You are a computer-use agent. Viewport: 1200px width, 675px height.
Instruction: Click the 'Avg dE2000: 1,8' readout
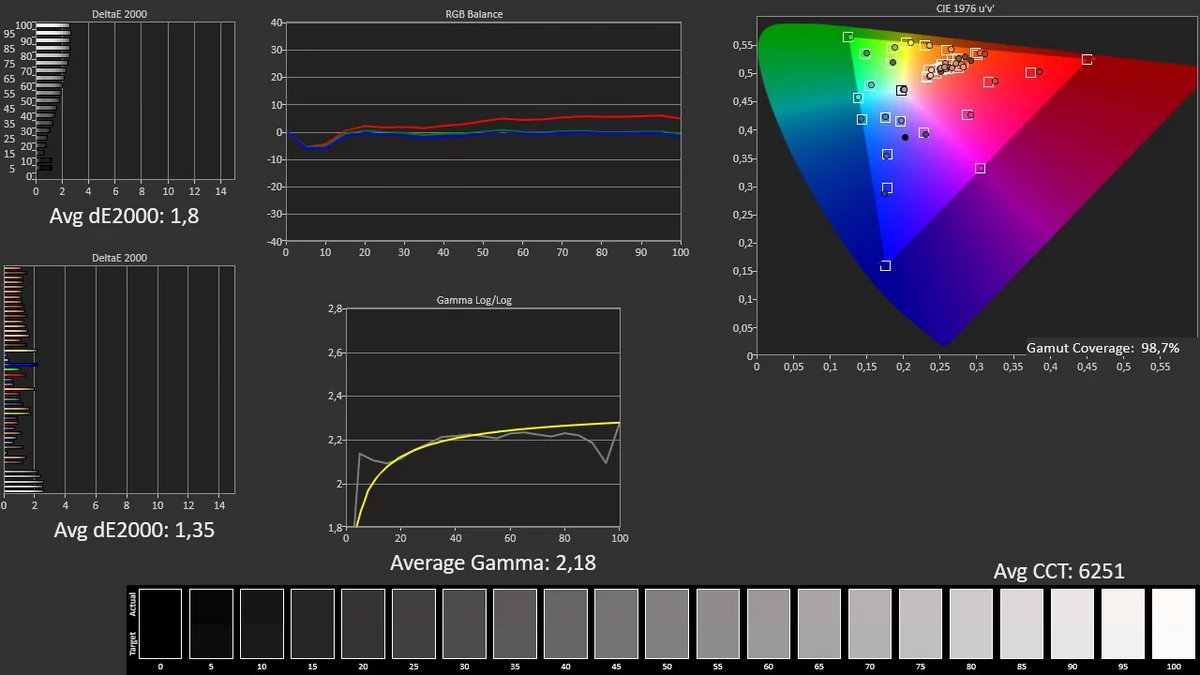124,215
